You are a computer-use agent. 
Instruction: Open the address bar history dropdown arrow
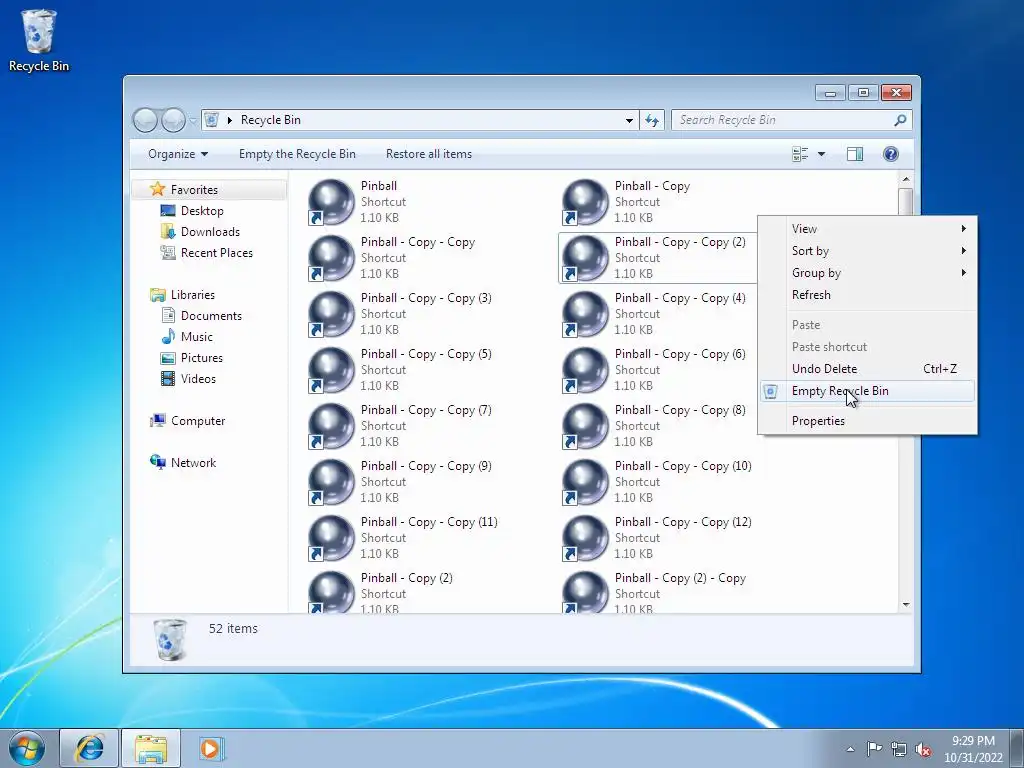(x=629, y=120)
